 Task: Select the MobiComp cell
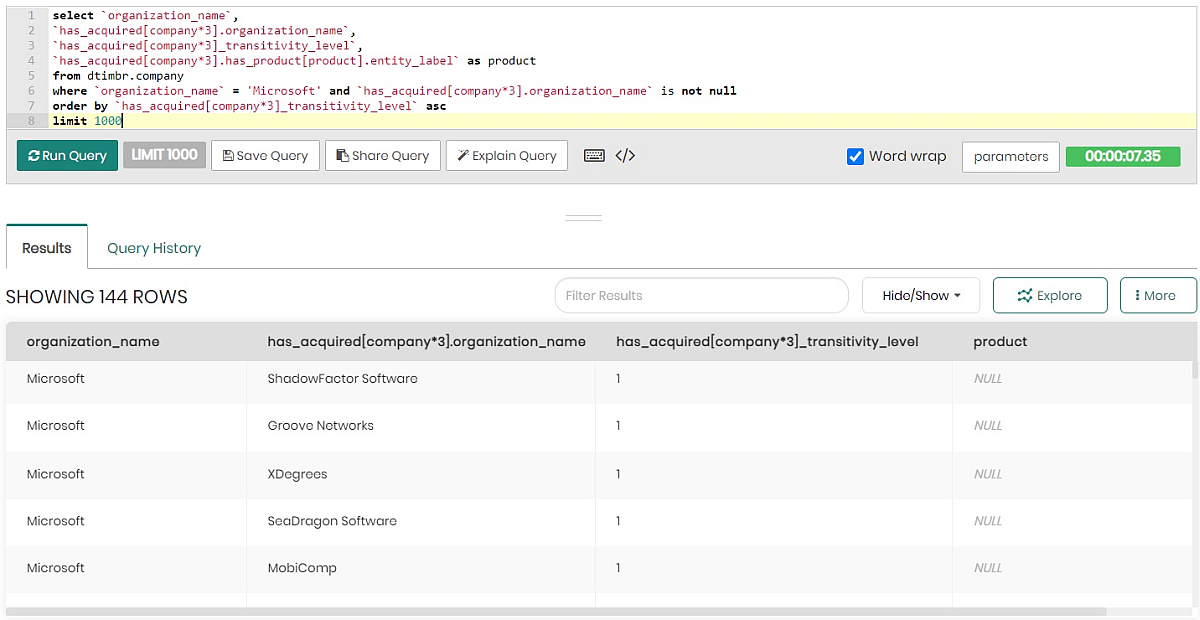click(421, 568)
